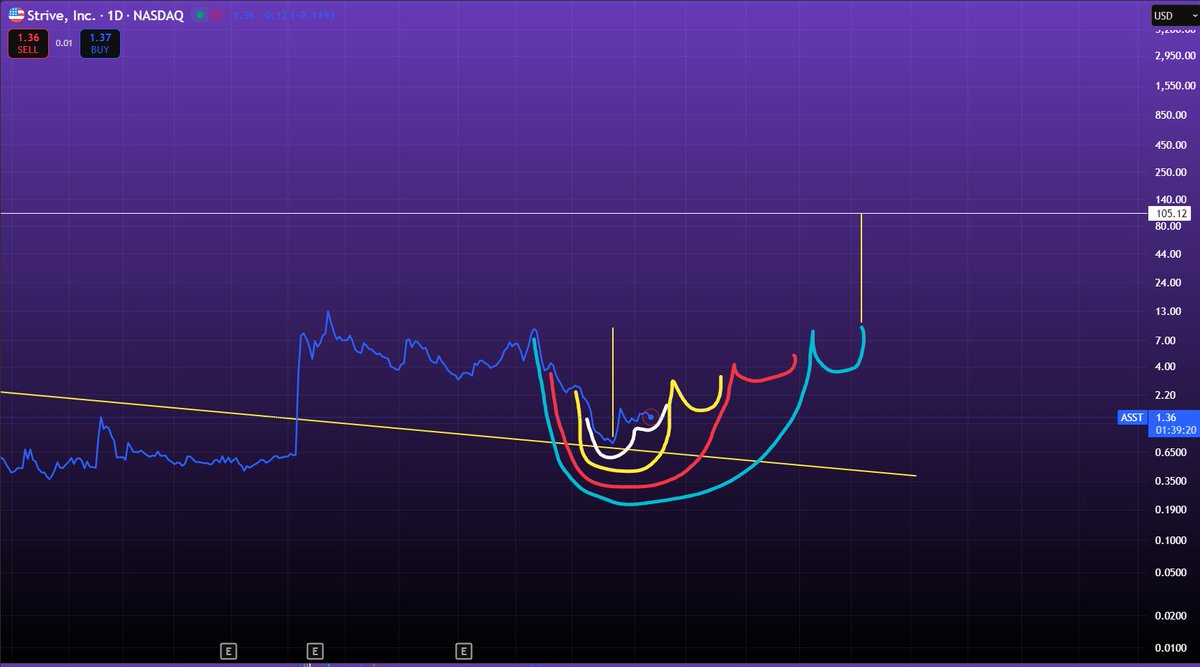Click the 450.00 price scale value
Screen dimensions: 1200x667
[1169, 144]
